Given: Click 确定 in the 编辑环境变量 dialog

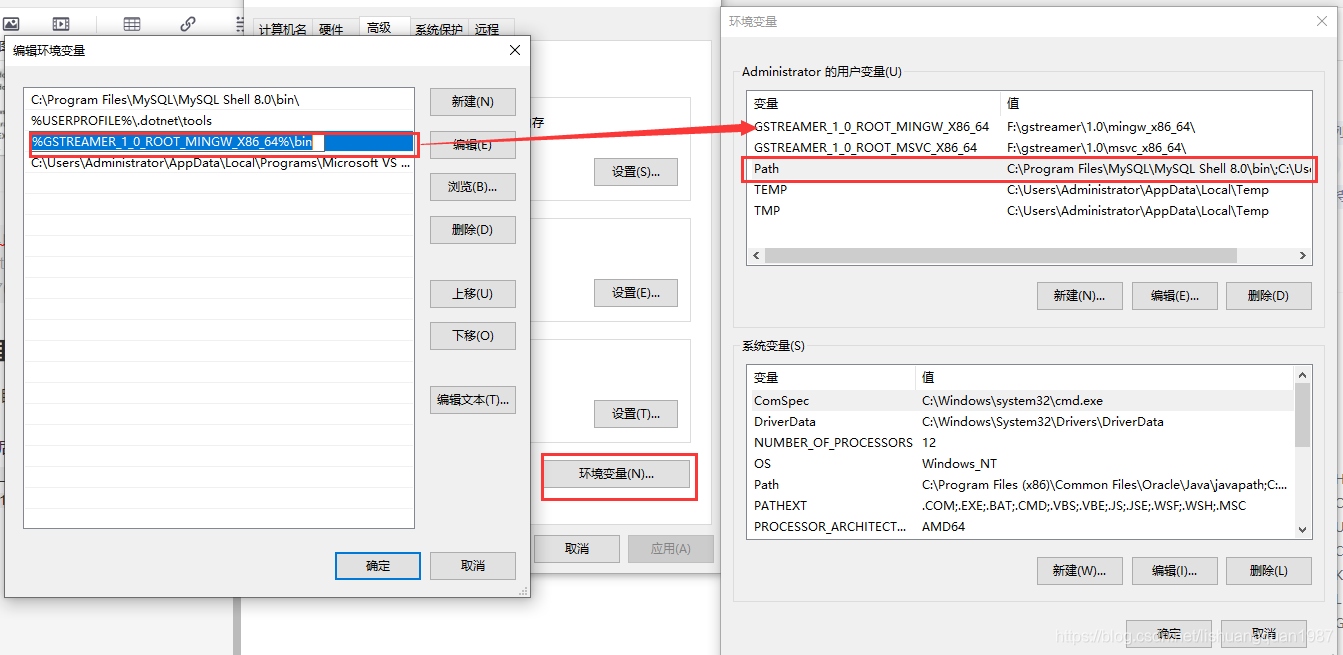Looking at the screenshot, I should tap(378, 566).
